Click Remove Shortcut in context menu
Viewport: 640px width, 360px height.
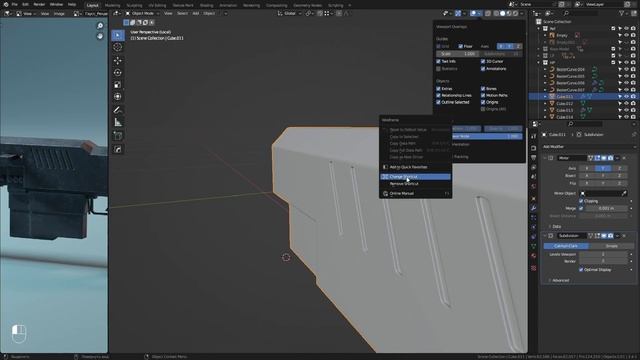416,184
